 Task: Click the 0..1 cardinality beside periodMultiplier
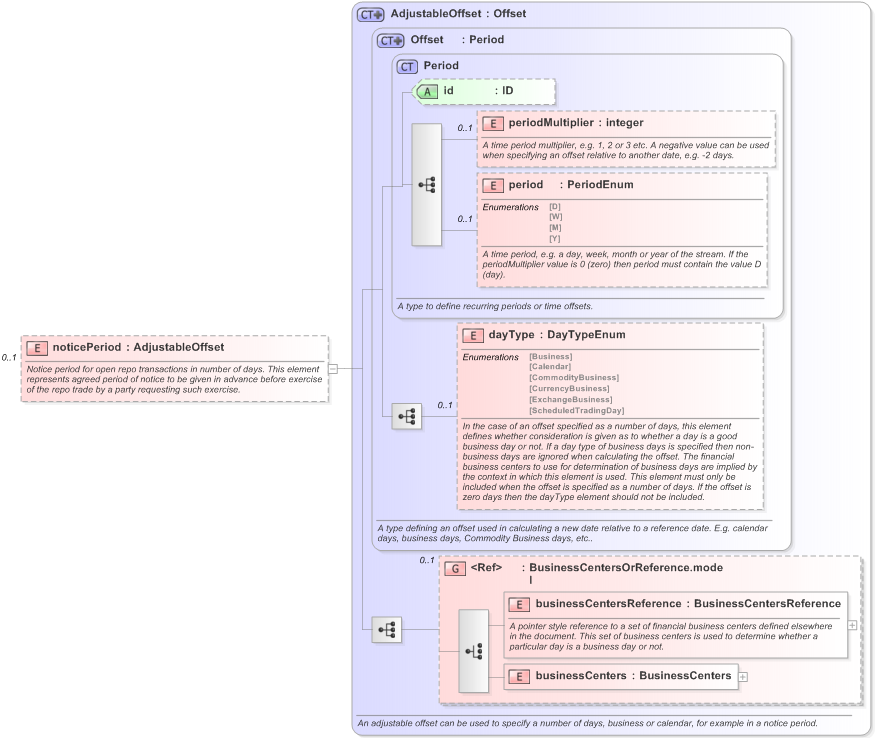465,128
